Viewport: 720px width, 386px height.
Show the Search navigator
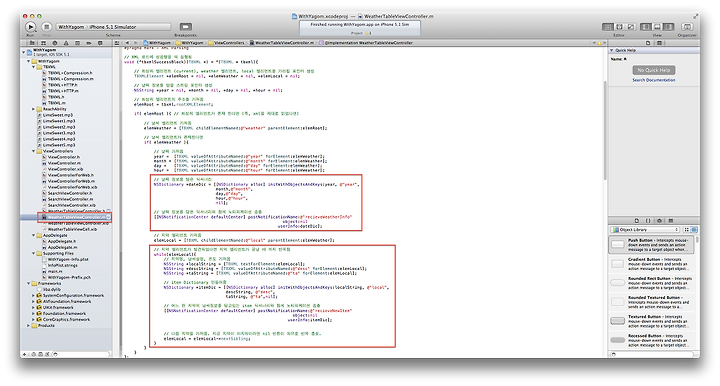click(x=55, y=43)
